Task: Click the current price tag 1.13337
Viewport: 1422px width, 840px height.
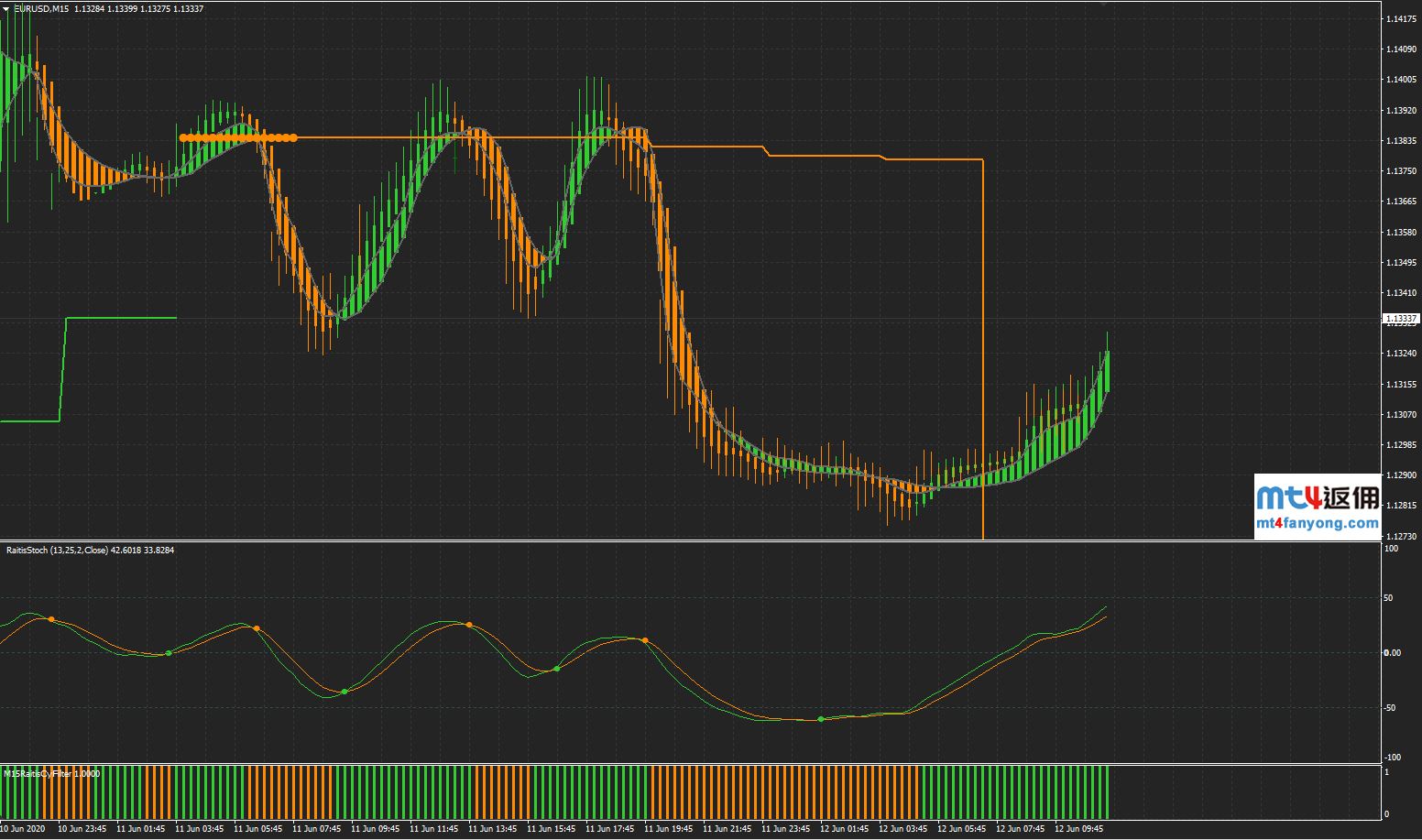Action: (x=1400, y=319)
